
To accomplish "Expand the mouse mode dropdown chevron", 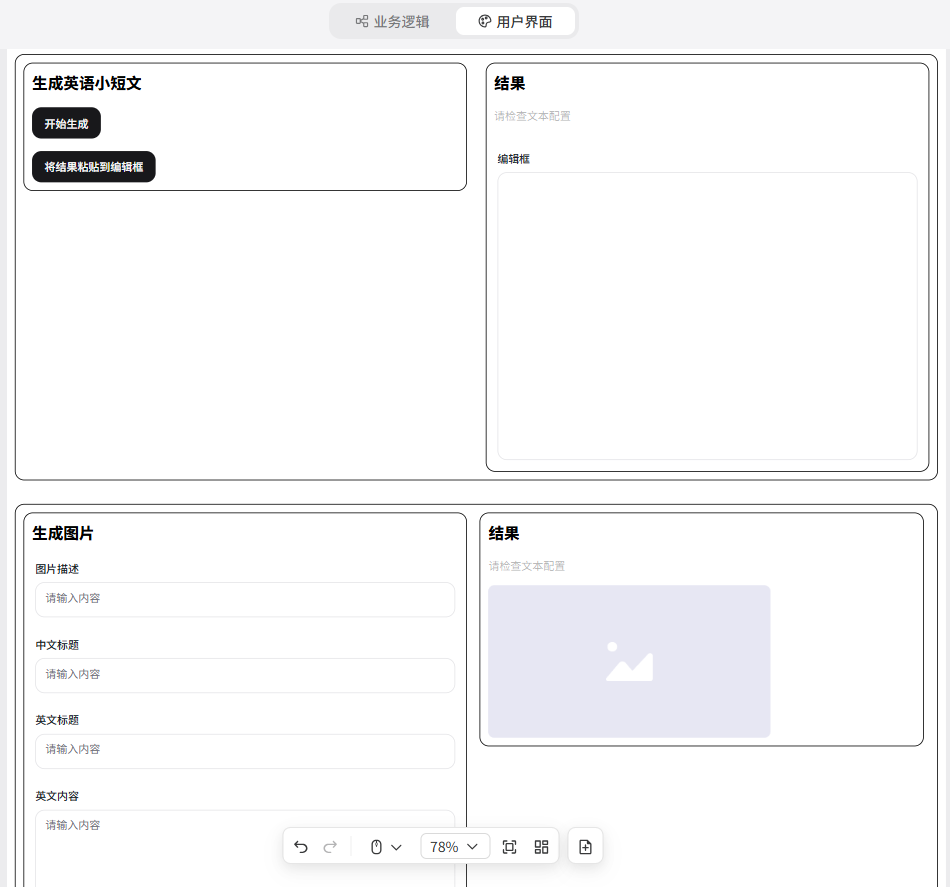I will point(396,847).
